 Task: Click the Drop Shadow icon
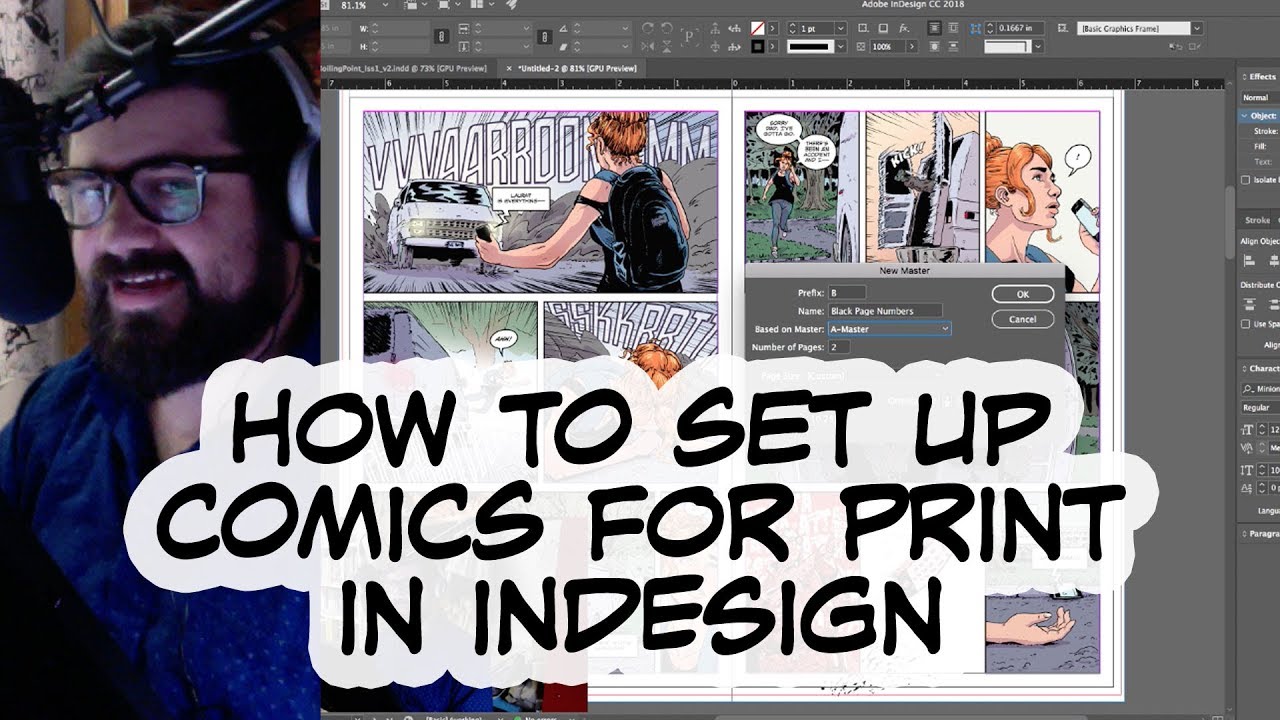pyautogui.click(x=883, y=28)
